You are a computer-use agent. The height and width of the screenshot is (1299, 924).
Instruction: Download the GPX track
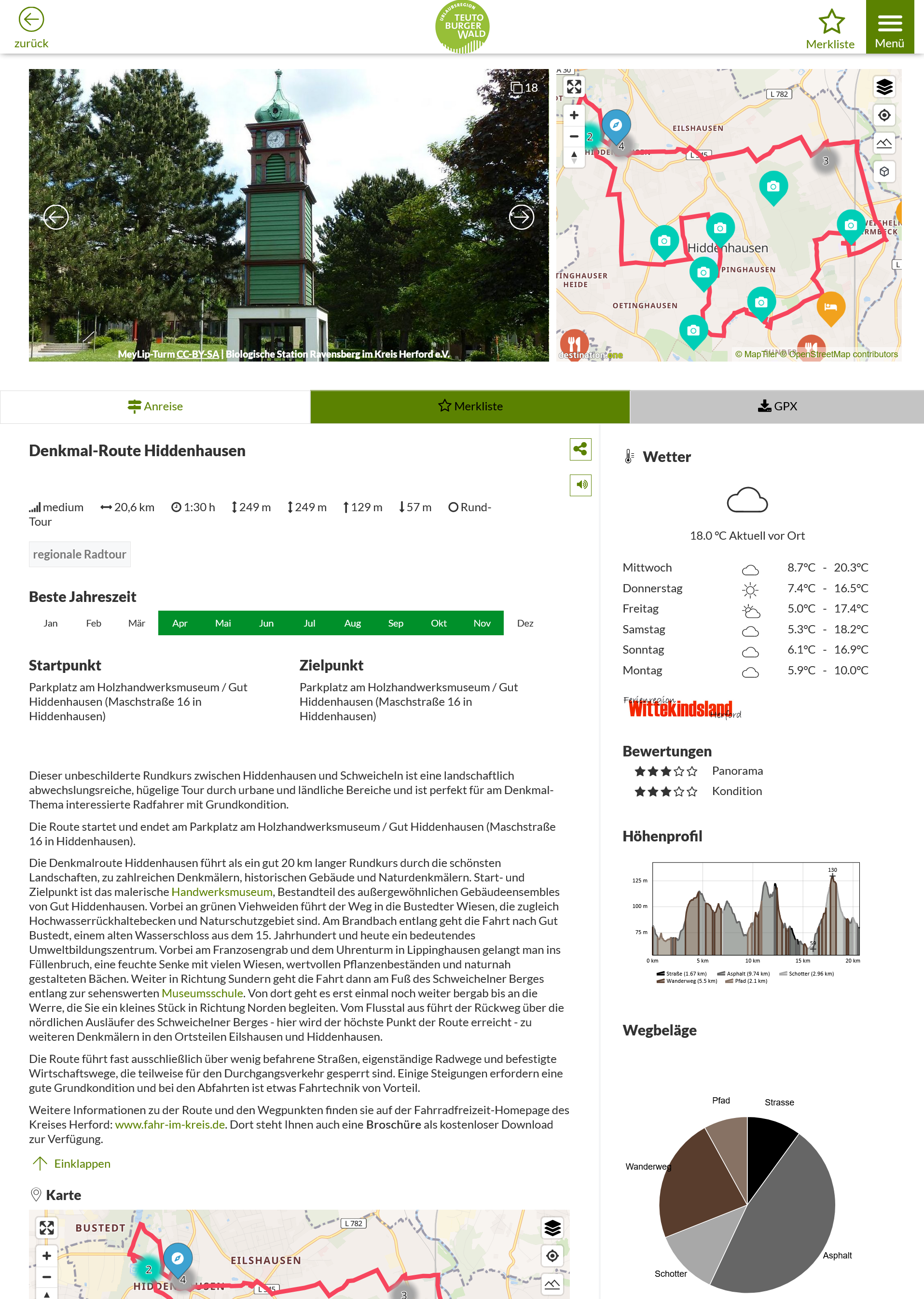tap(777, 406)
